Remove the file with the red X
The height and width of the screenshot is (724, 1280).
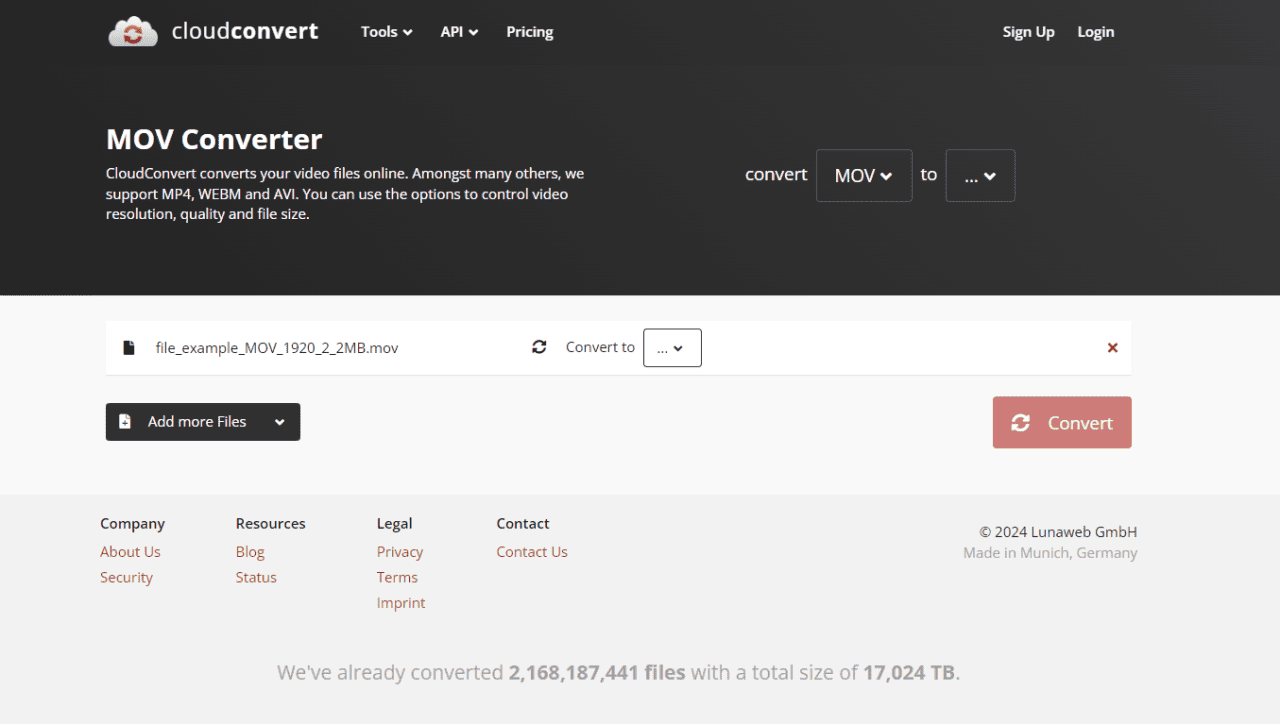(x=1112, y=348)
